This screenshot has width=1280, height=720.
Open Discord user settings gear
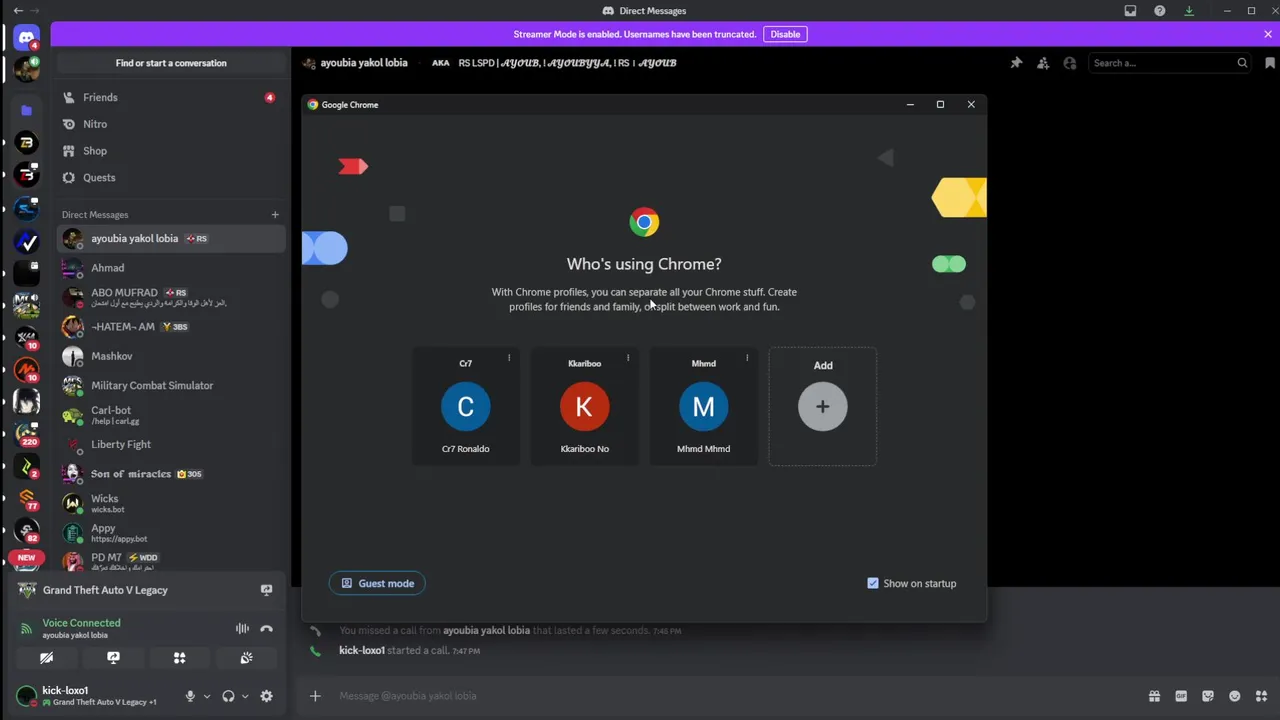coord(266,696)
